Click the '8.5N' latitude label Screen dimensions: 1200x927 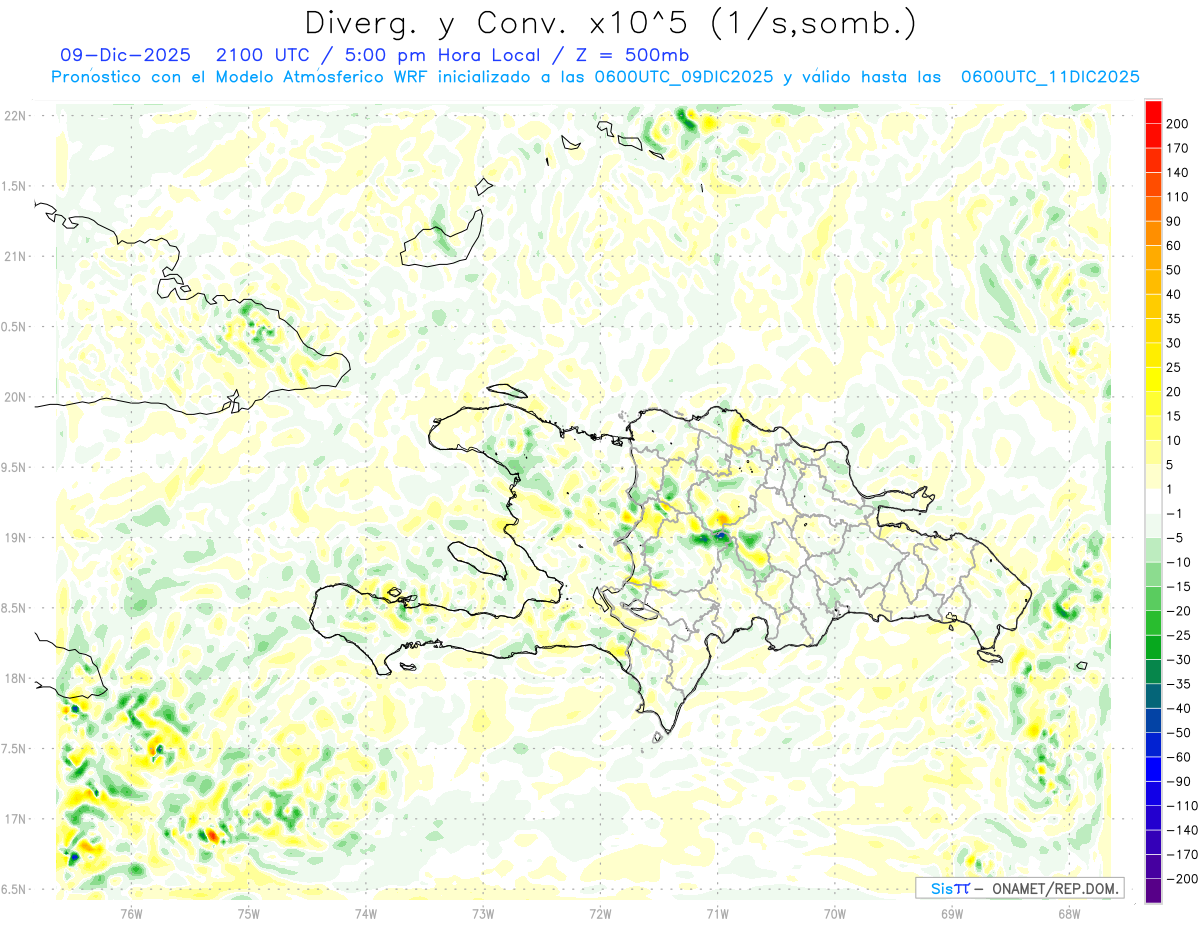pyautogui.click(x=15, y=608)
